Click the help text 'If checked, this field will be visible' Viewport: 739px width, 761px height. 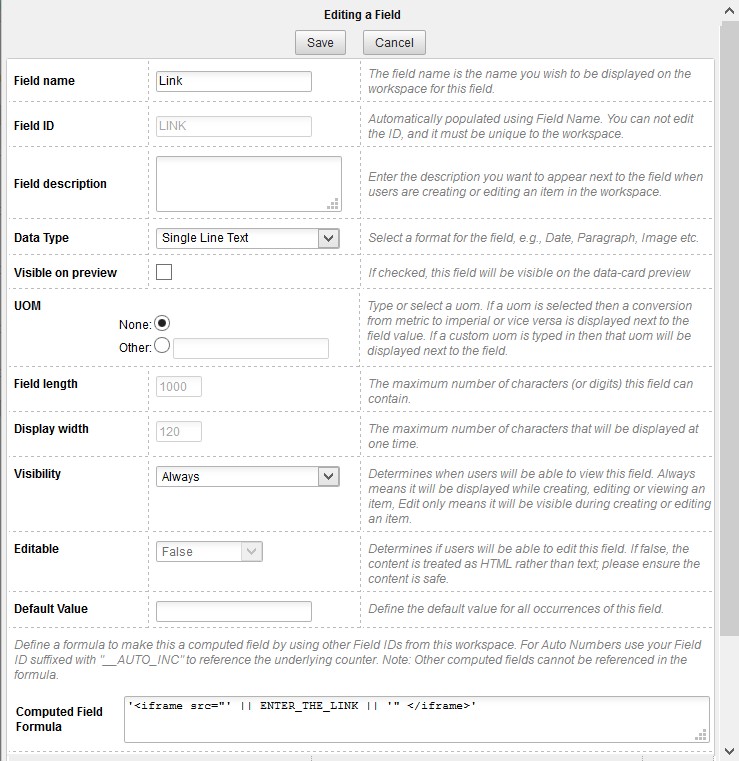pyautogui.click(x=529, y=273)
